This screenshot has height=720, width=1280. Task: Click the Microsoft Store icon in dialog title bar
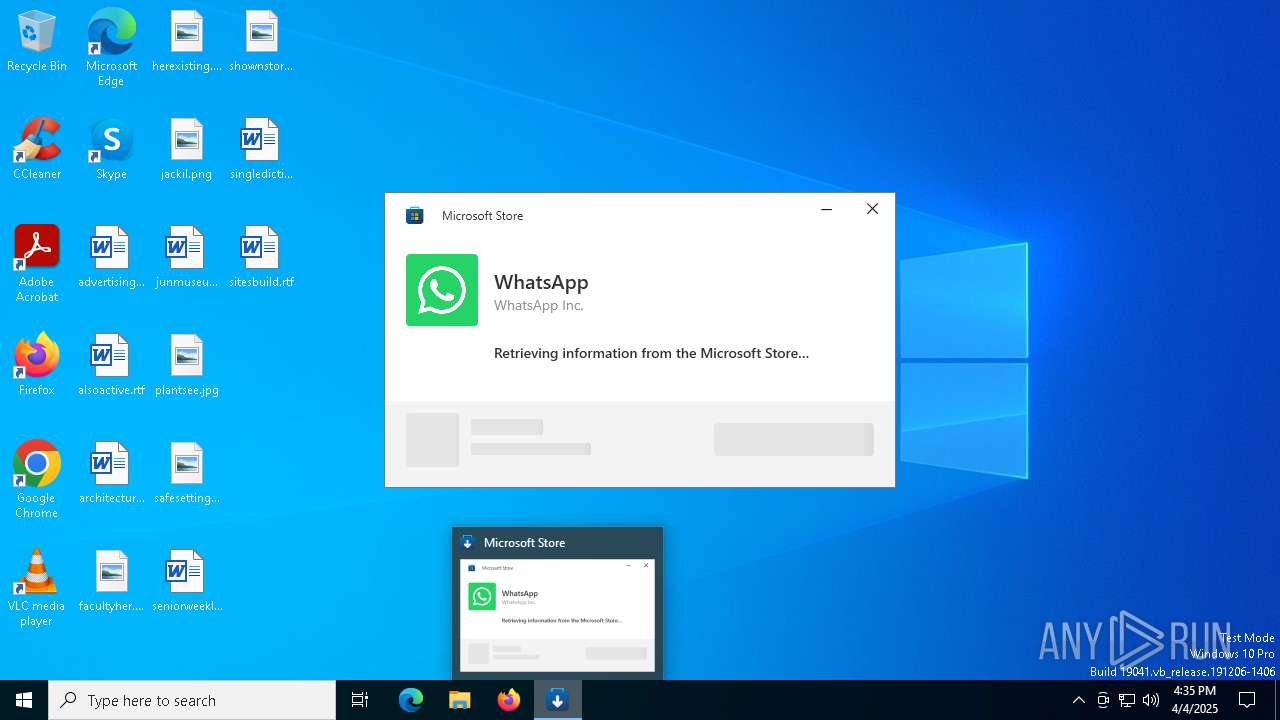(x=414, y=215)
